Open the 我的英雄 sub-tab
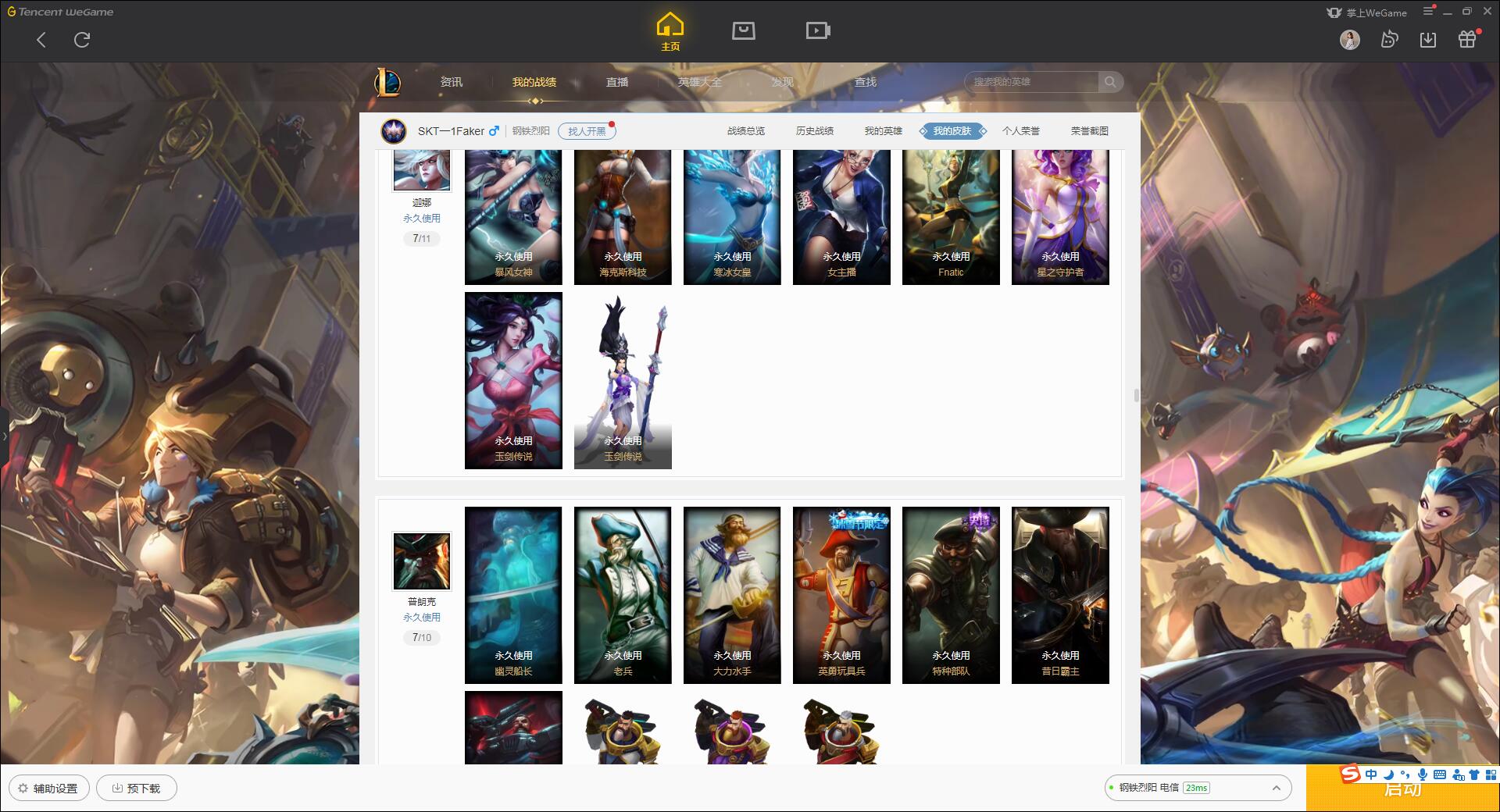Image resolution: width=1500 pixels, height=812 pixels. pos(884,131)
